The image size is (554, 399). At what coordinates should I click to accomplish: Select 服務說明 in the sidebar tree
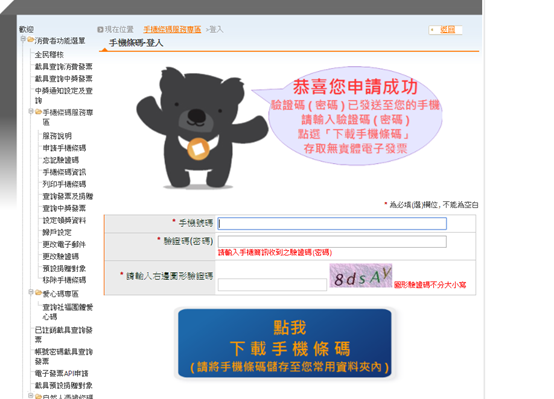[x=57, y=136]
